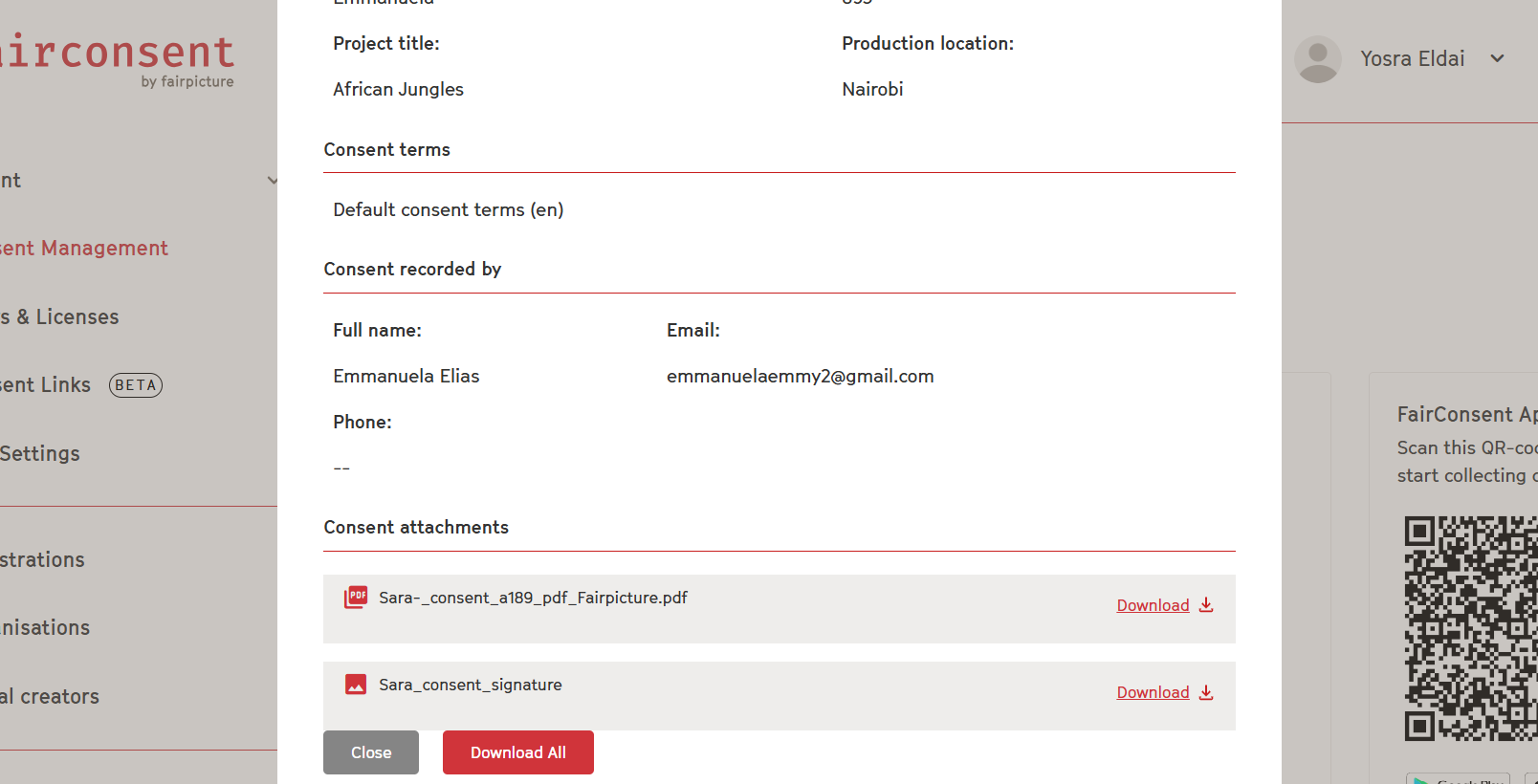
Task: Select file name Sara-_consent_a189_pdf_Fairpicture.pdf
Action: (x=533, y=598)
